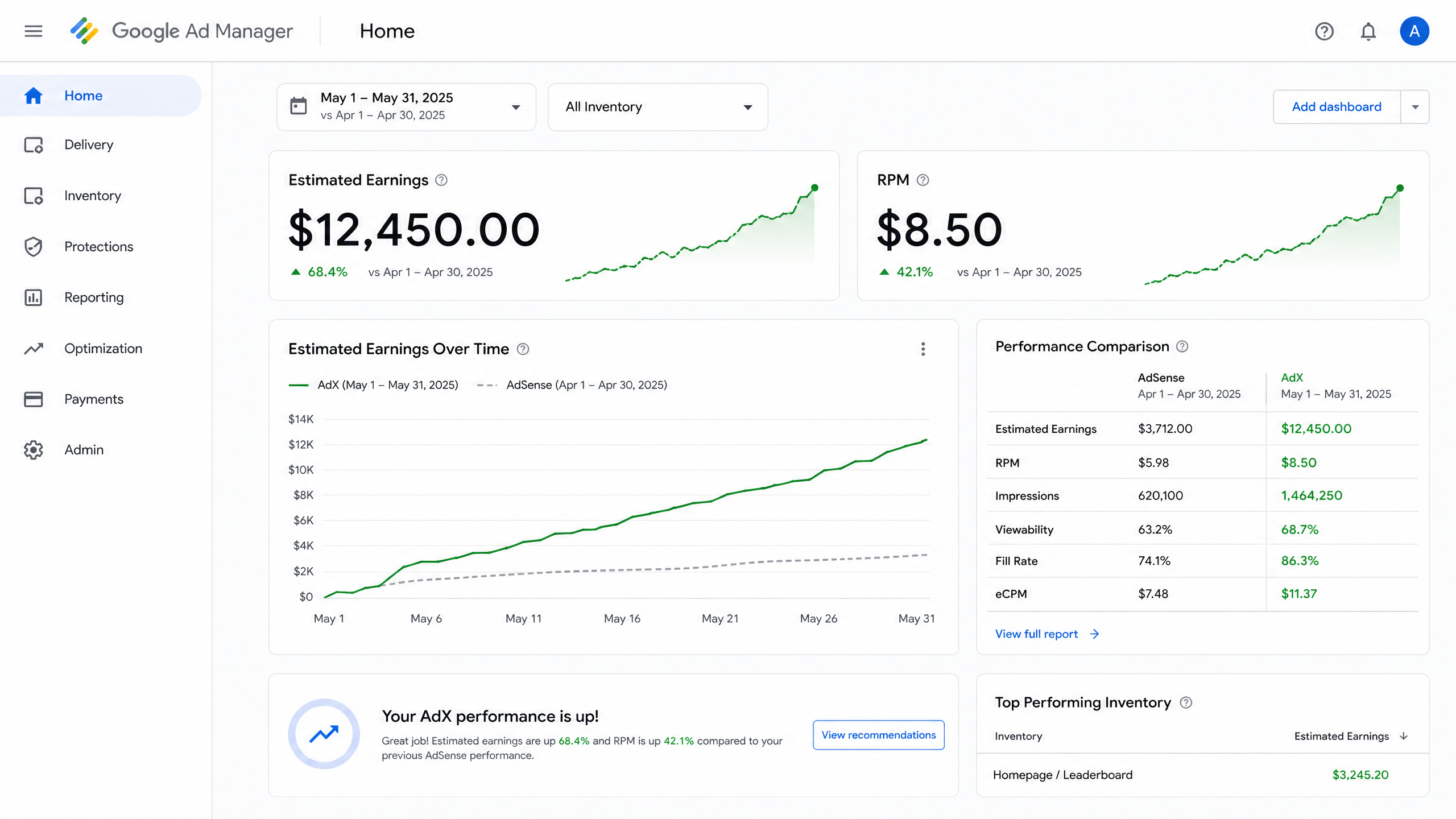Viewport: 1456px width, 819px height.
Task: Click the Homepage / Leaderboard inventory row
Action: pos(1202,775)
